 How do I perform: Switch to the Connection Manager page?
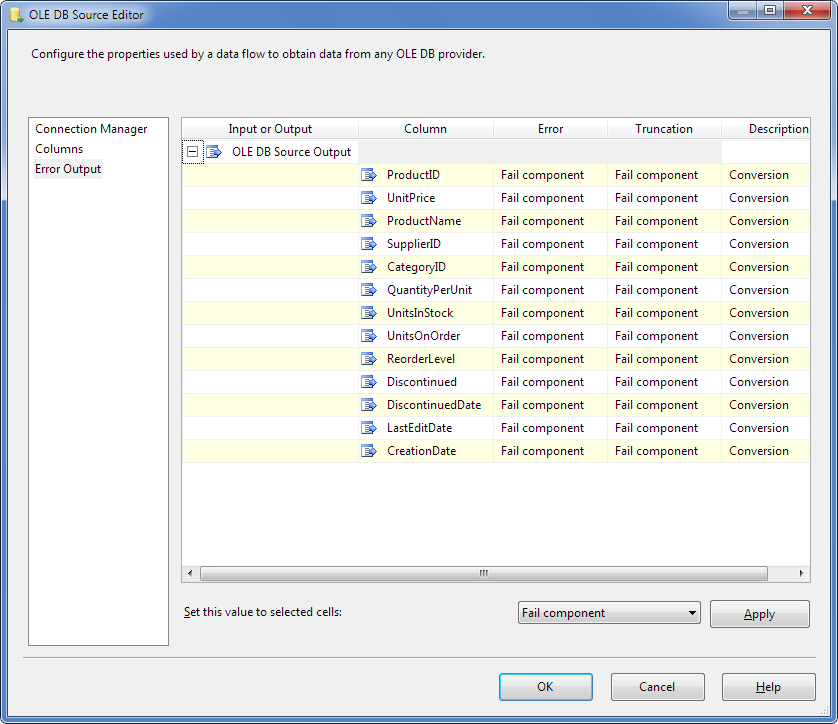(x=91, y=129)
